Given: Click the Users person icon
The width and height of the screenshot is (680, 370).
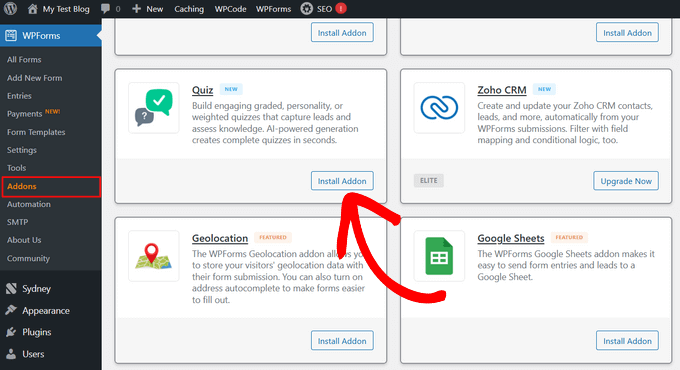Looking at the screenshot, I should [x=11, y=354].
